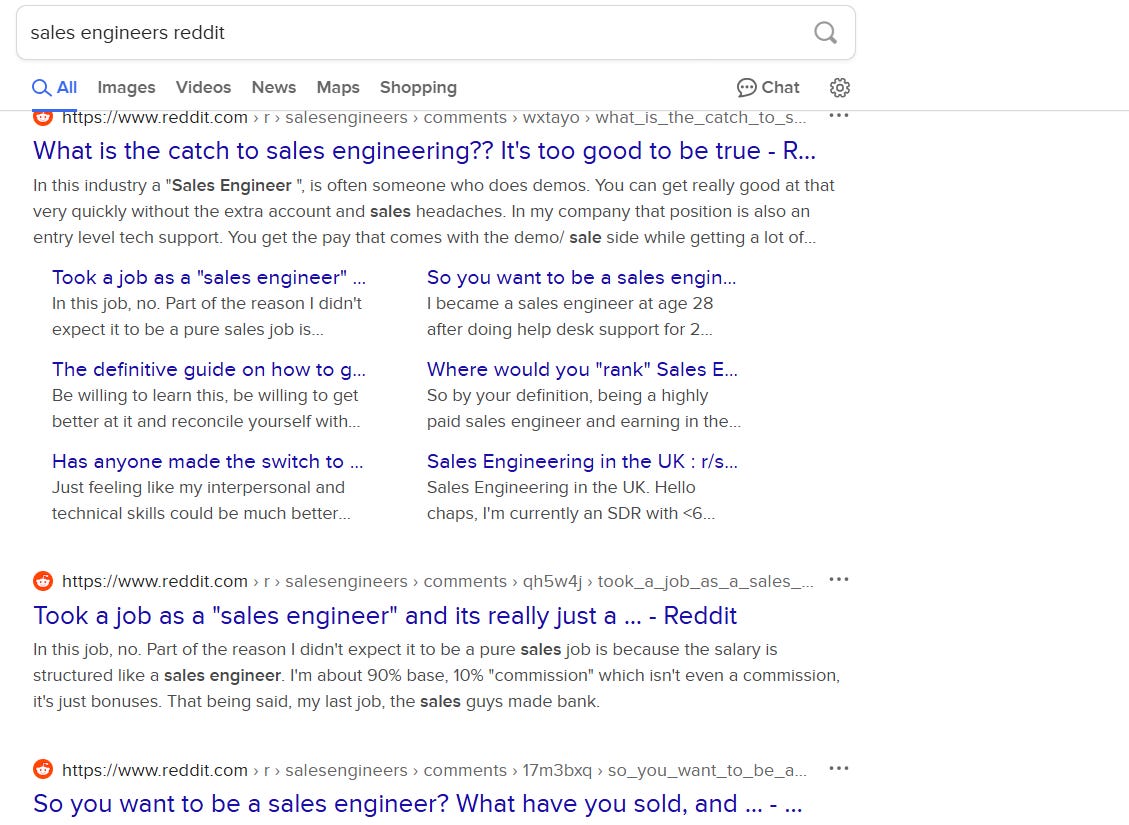Click the All tab magnifier icon
The image size is (1129, 825).
pos(41,88)
